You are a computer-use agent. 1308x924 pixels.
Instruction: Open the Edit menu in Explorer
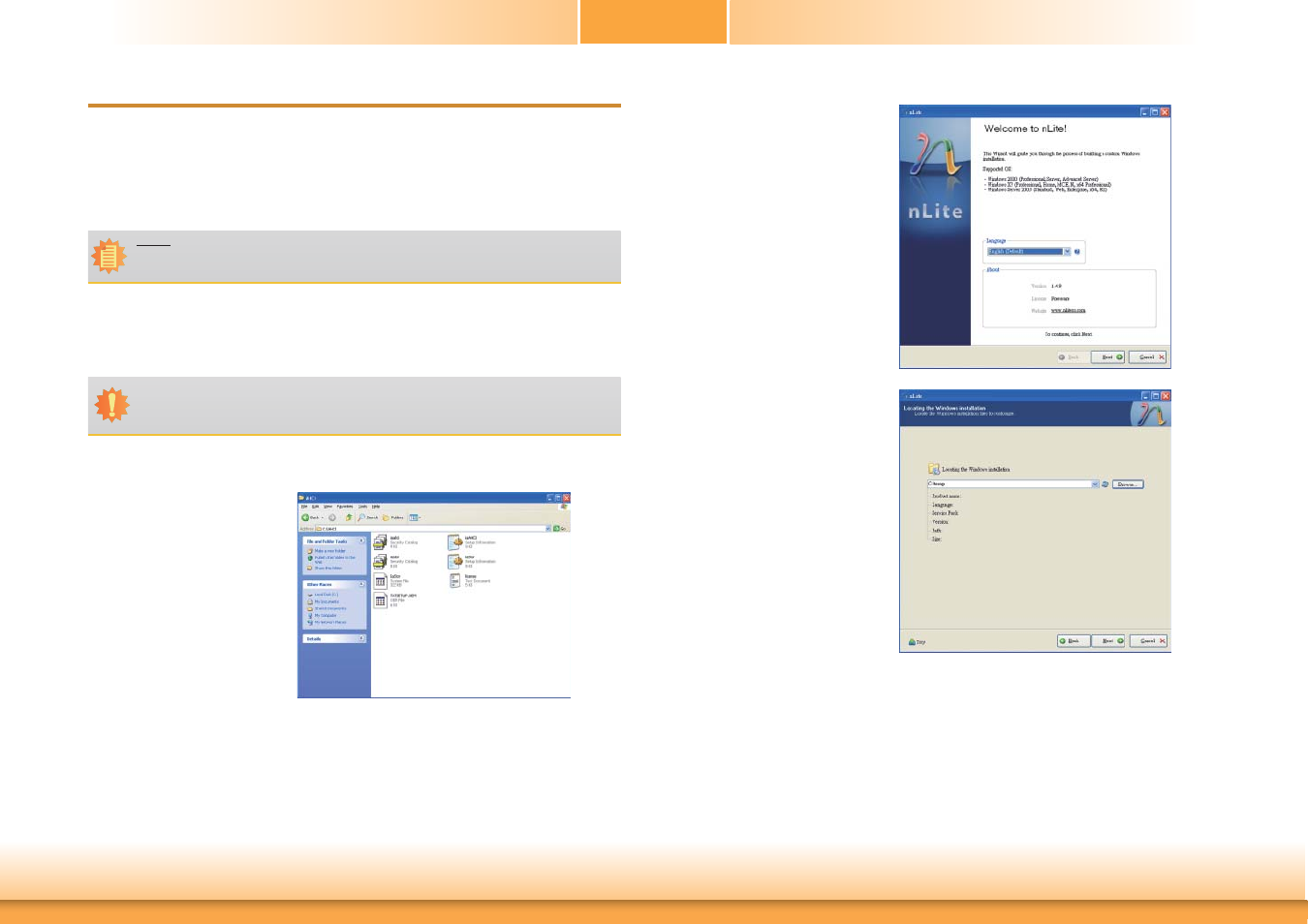315,507
